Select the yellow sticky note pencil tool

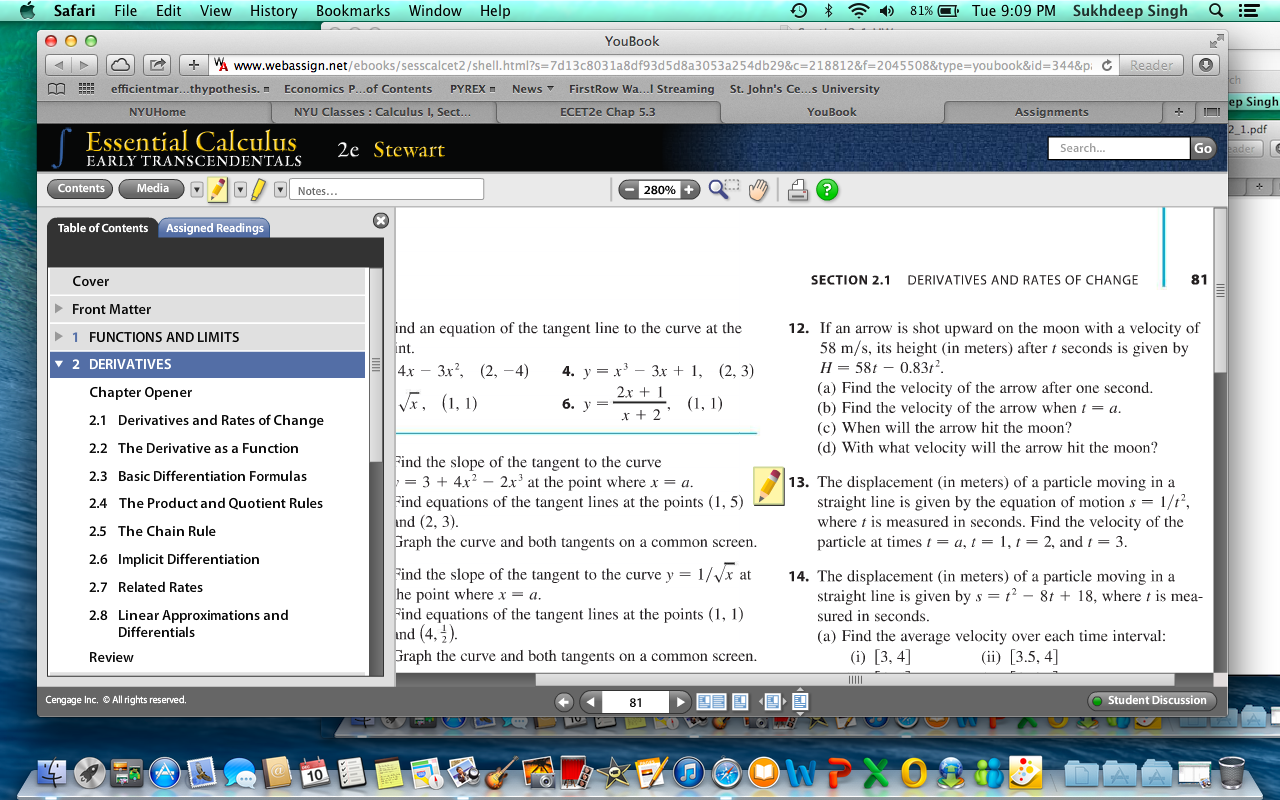(x=218, y=189)
